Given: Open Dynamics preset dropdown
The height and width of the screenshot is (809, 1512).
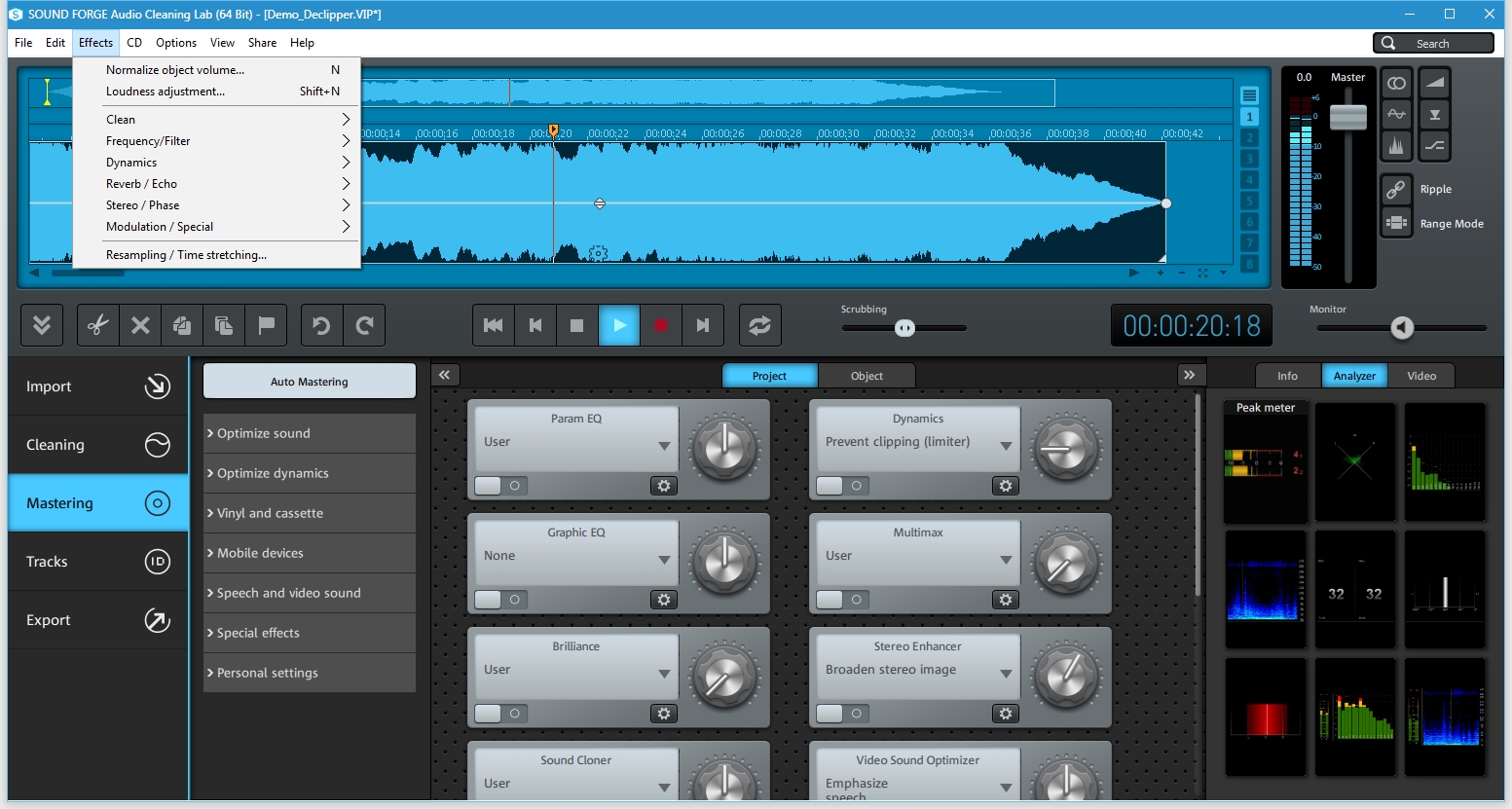Looking at the screenshot, I should pos(1006,446).
